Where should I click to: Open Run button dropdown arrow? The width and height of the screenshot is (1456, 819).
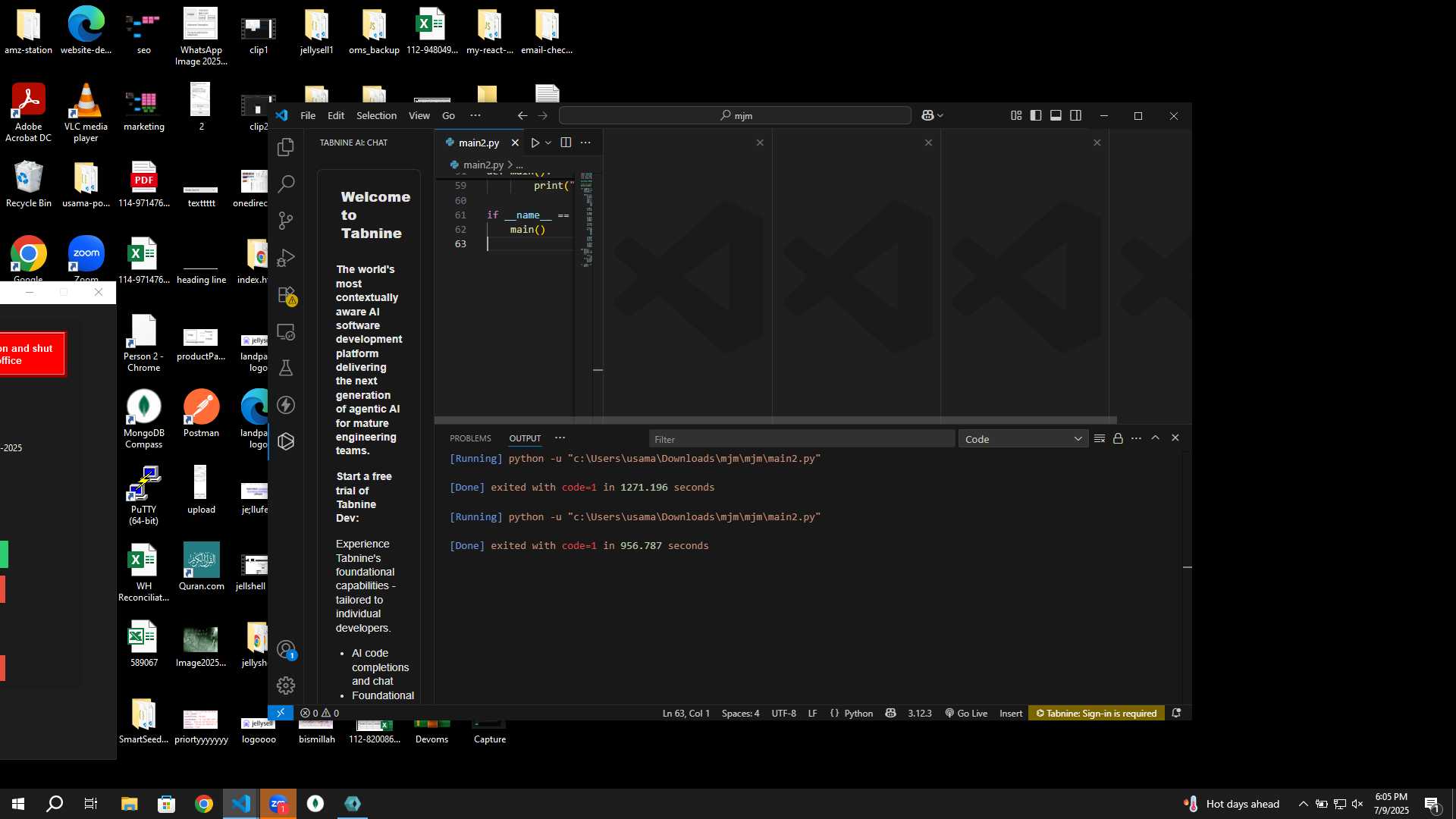click(548, 143)
